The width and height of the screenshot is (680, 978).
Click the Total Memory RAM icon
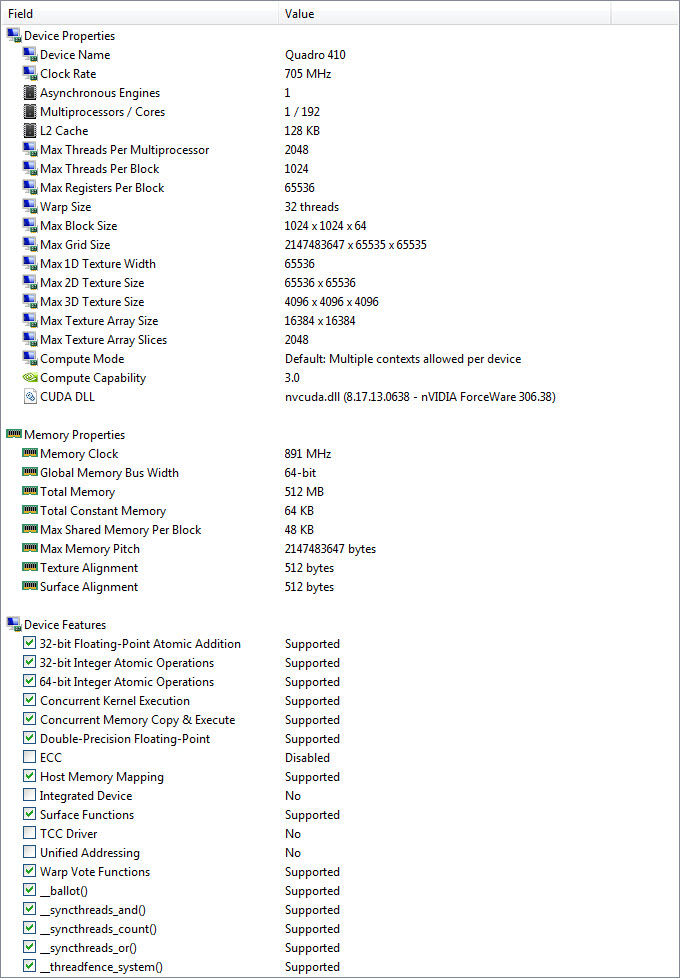[x=30, y=491]
